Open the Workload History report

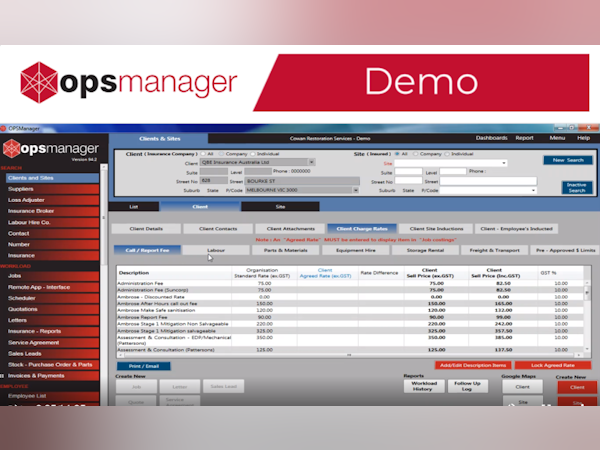(424, 386)
